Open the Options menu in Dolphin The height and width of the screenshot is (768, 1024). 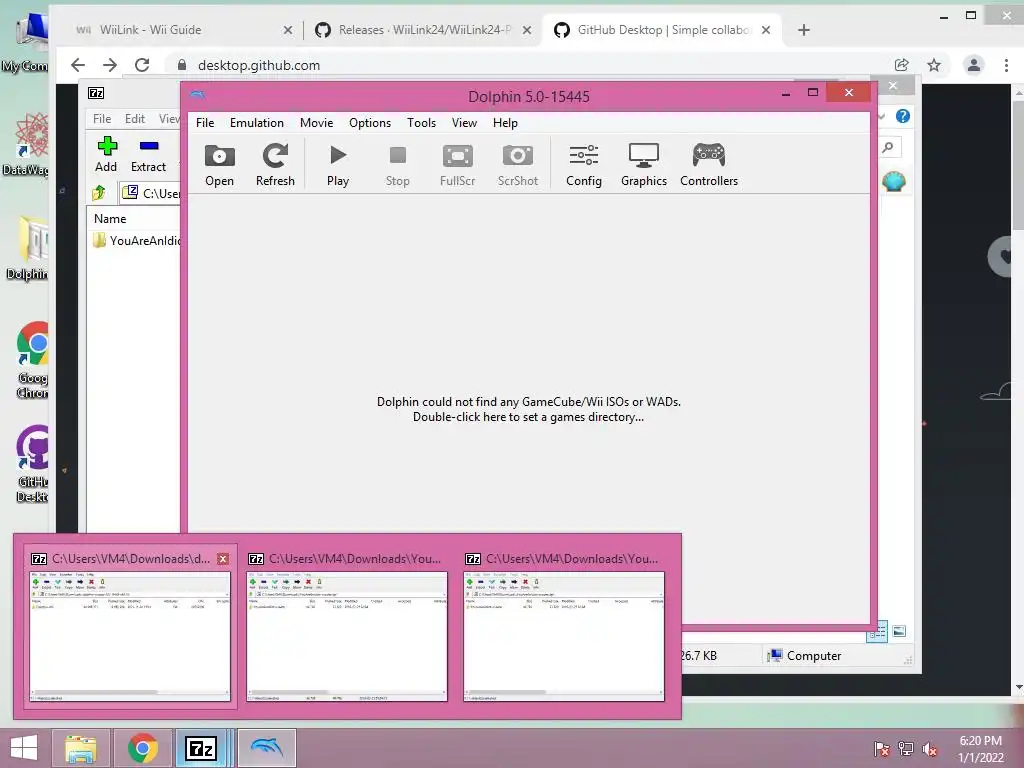(370, 123)
